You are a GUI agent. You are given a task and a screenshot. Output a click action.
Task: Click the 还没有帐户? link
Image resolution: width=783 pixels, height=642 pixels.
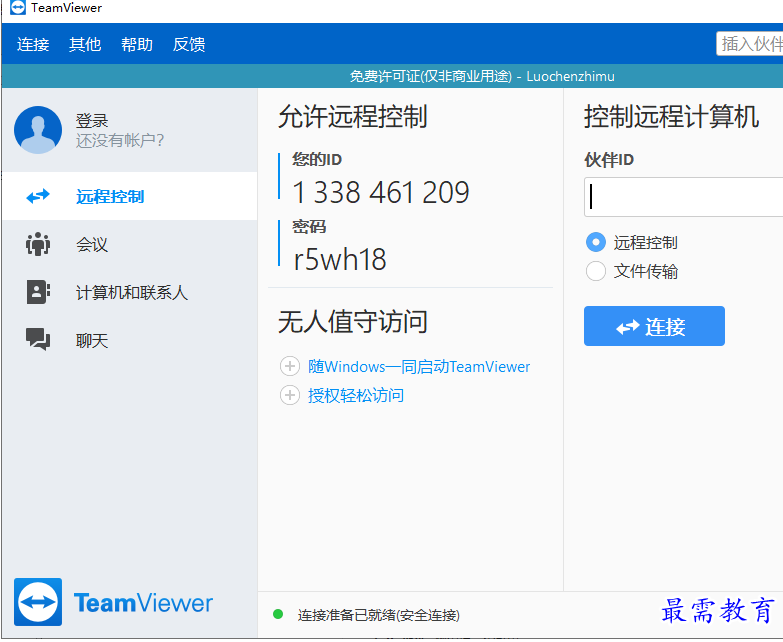click(120, 140)
